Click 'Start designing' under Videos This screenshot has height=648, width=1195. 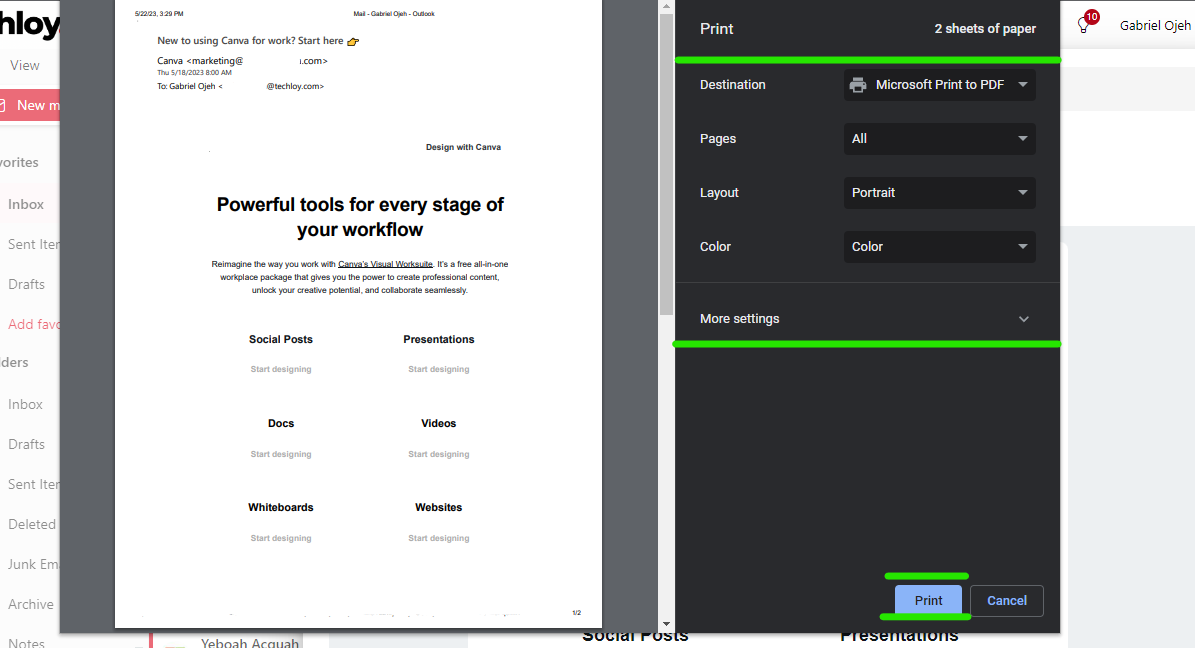(438, 454)
